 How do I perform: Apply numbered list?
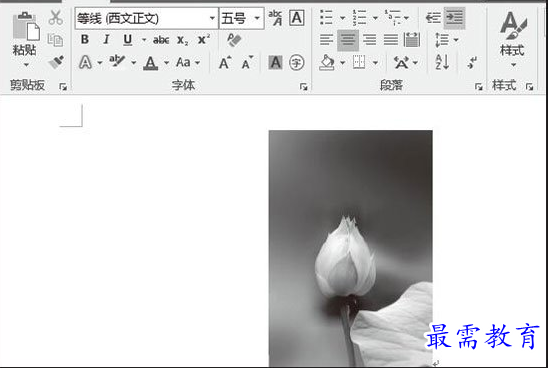[359, 17]
